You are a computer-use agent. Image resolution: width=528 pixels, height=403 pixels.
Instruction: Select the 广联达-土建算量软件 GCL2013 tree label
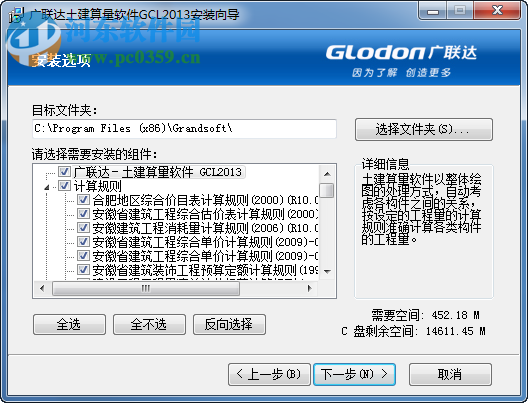[x=158, y=172]
